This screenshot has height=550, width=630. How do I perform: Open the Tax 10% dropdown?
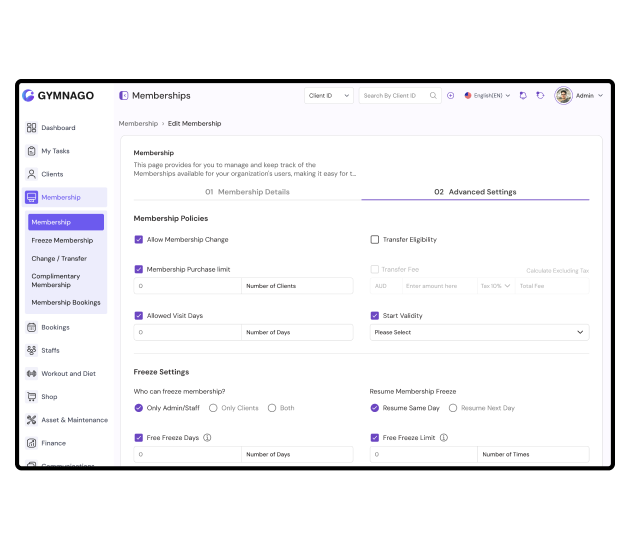pos(496,286)
